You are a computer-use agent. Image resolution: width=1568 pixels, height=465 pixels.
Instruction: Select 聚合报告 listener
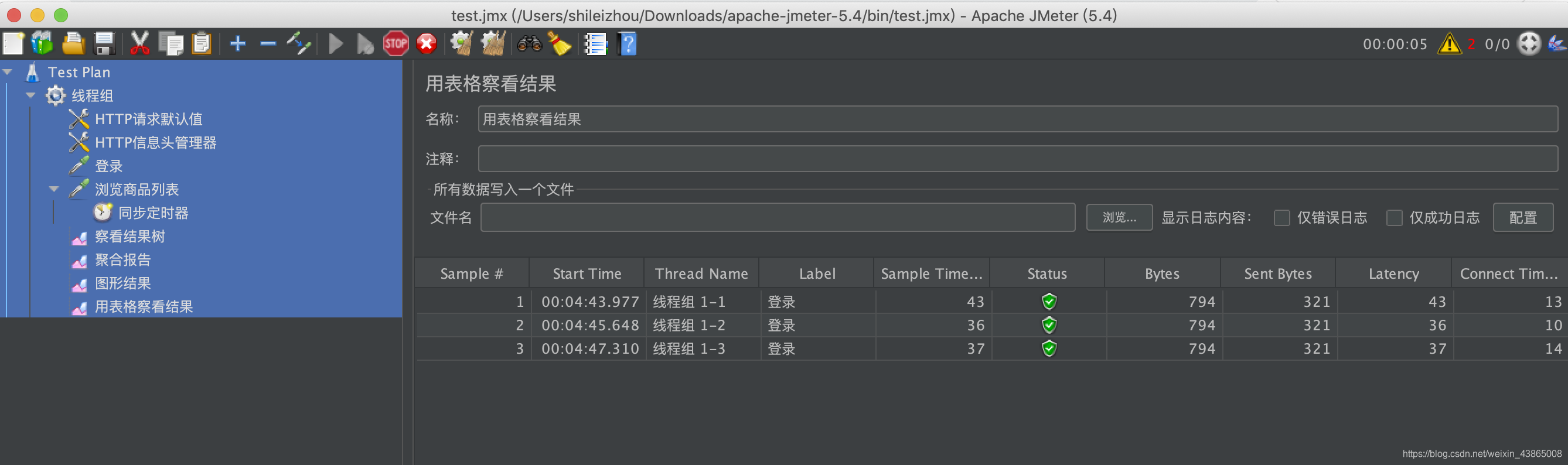tap(123, 260)
